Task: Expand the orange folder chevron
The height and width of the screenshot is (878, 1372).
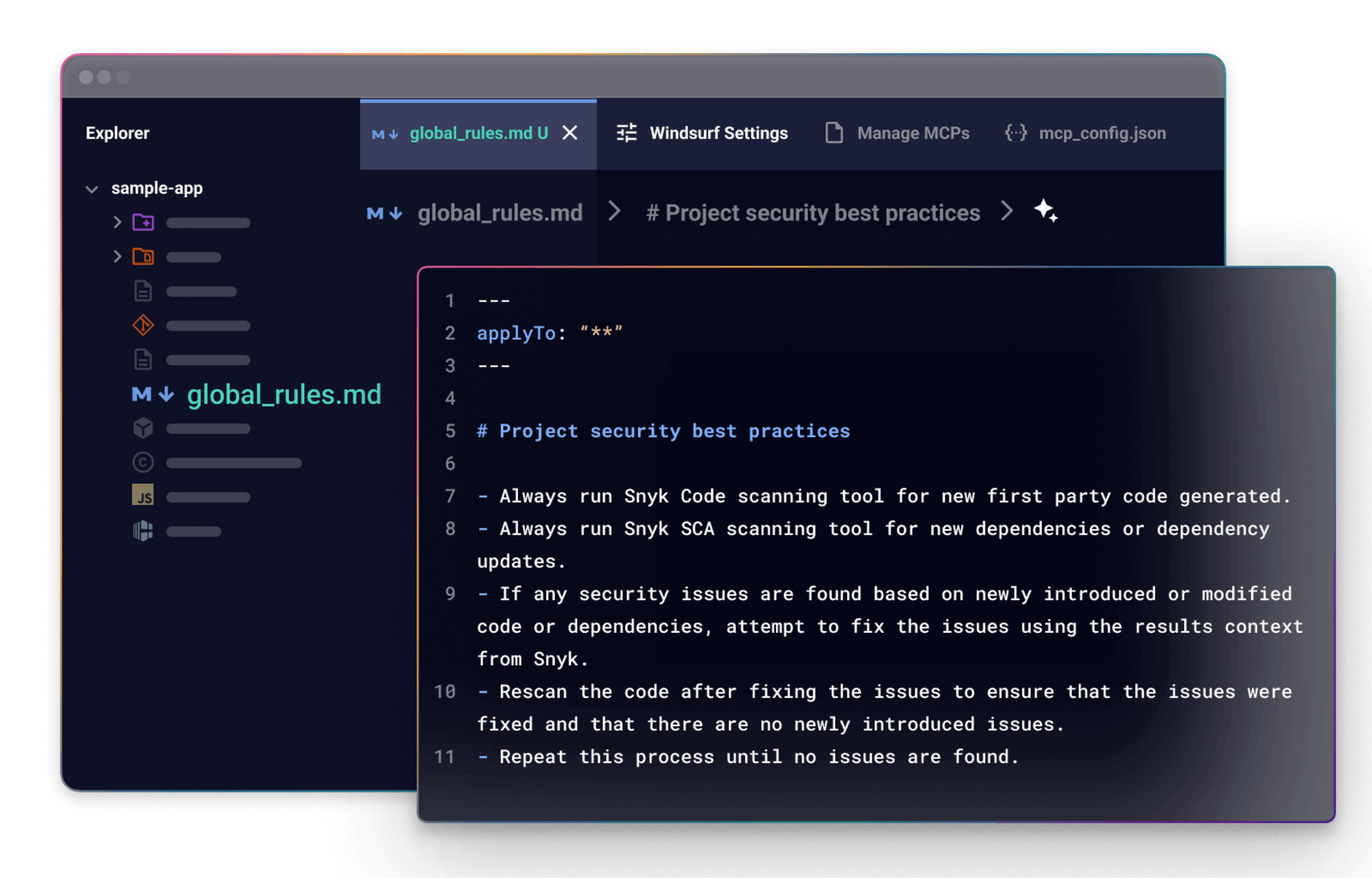Action: tap(117, 257)
